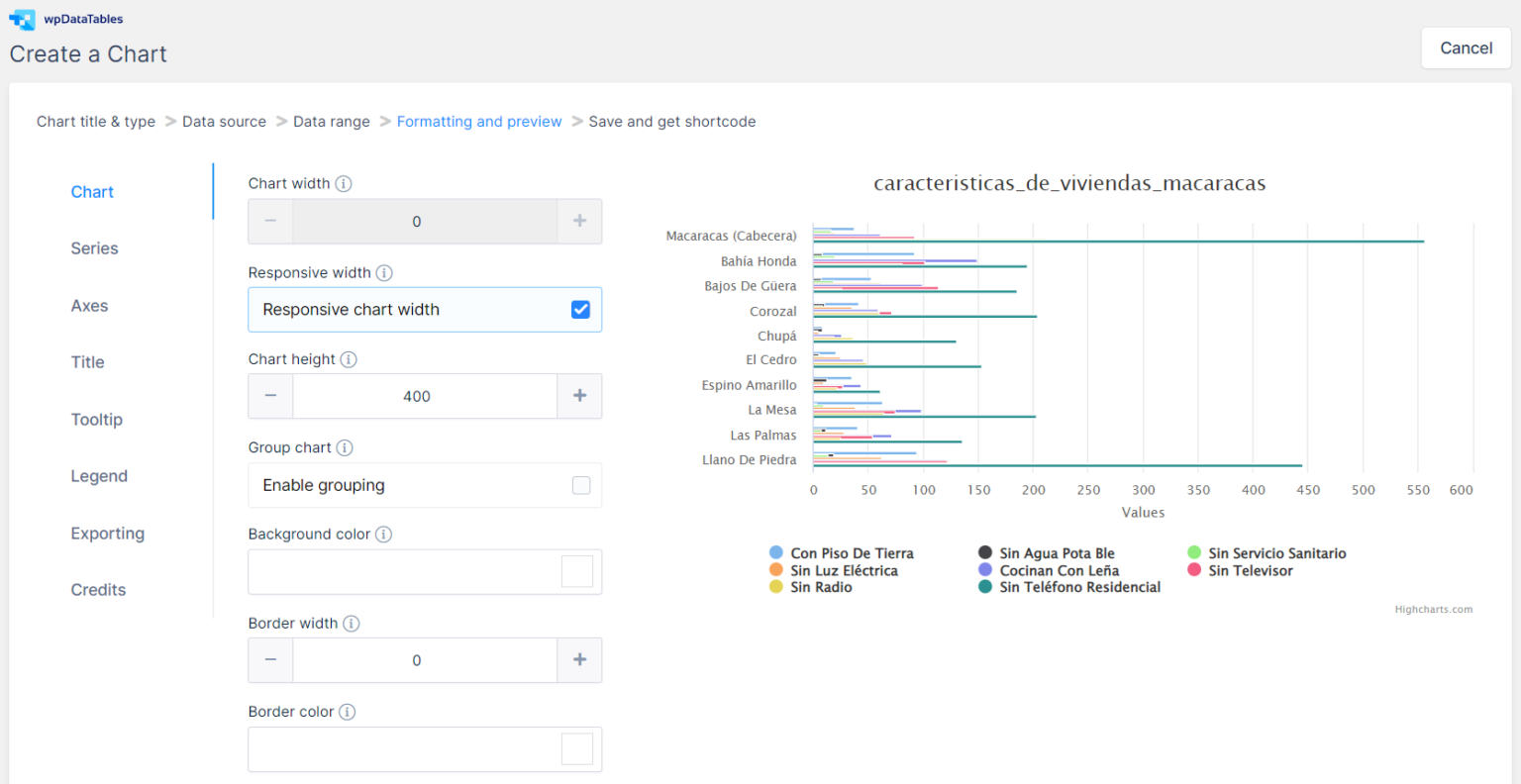Viewport: 1521px width, 784px height.
Task: Go back to the Data source step
Action: (224, 121)
